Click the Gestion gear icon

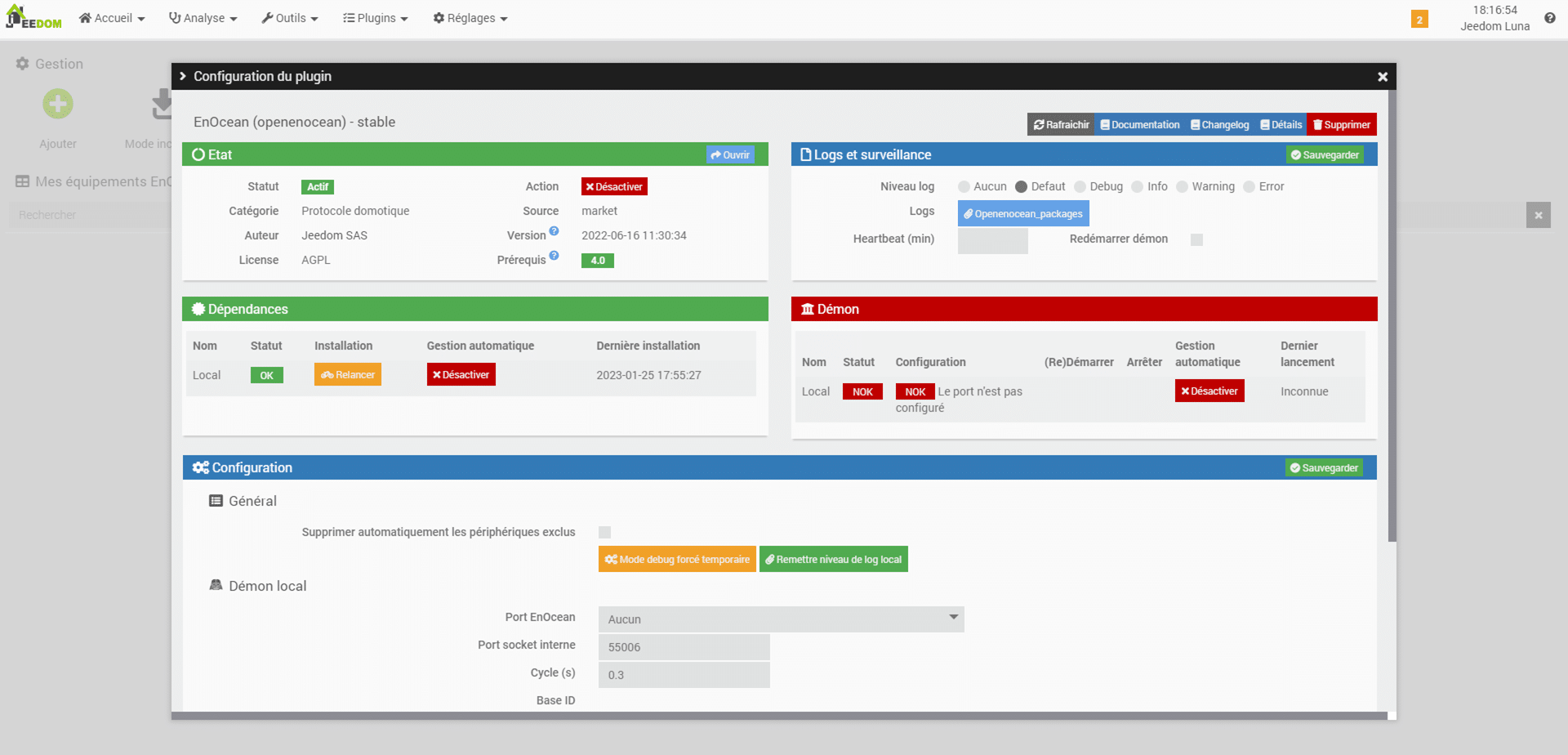click(x=22, y=64)
